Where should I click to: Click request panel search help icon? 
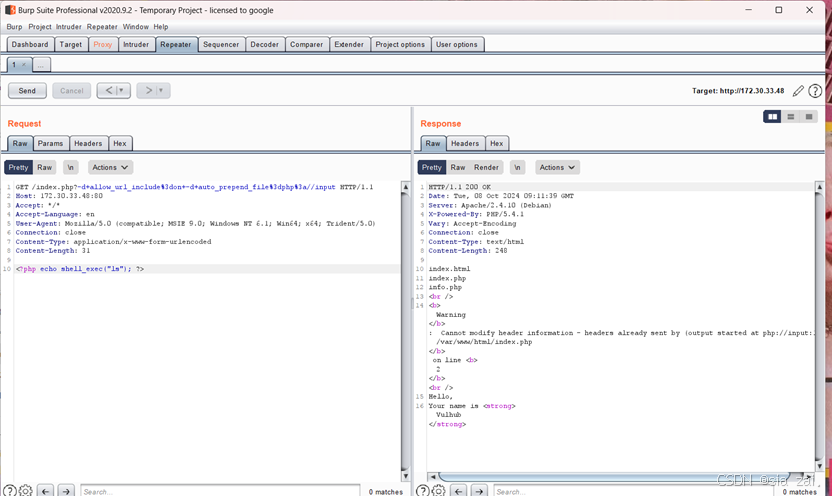[10, 491]
